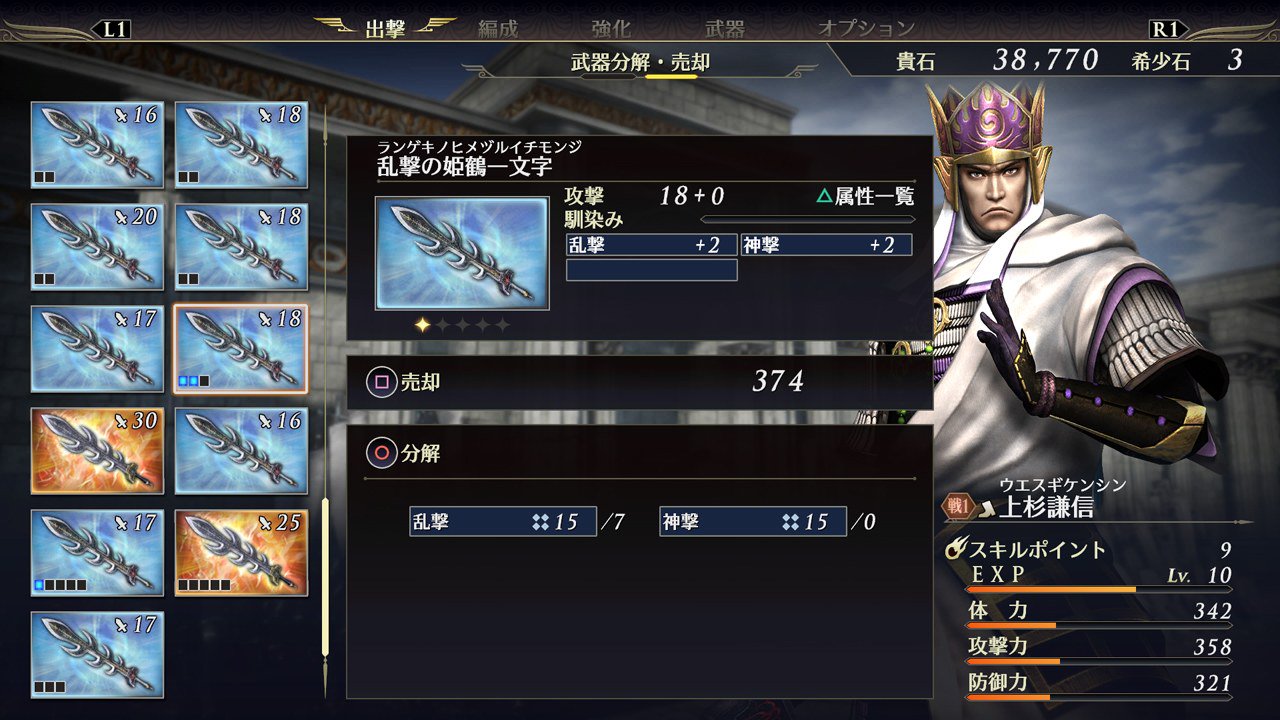Click the weapon star rarity row
Viewport: 1280px width, 720px height.
tap(462, 325)
